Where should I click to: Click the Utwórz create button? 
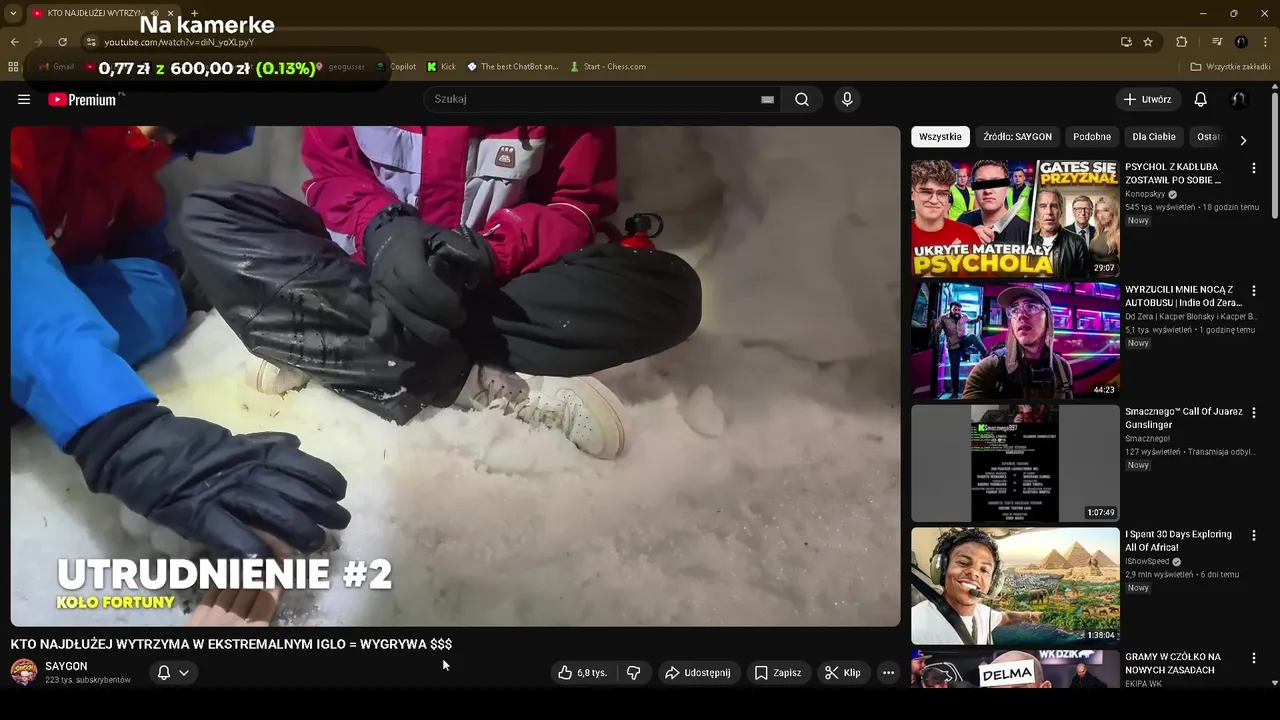pos(1147,99)
